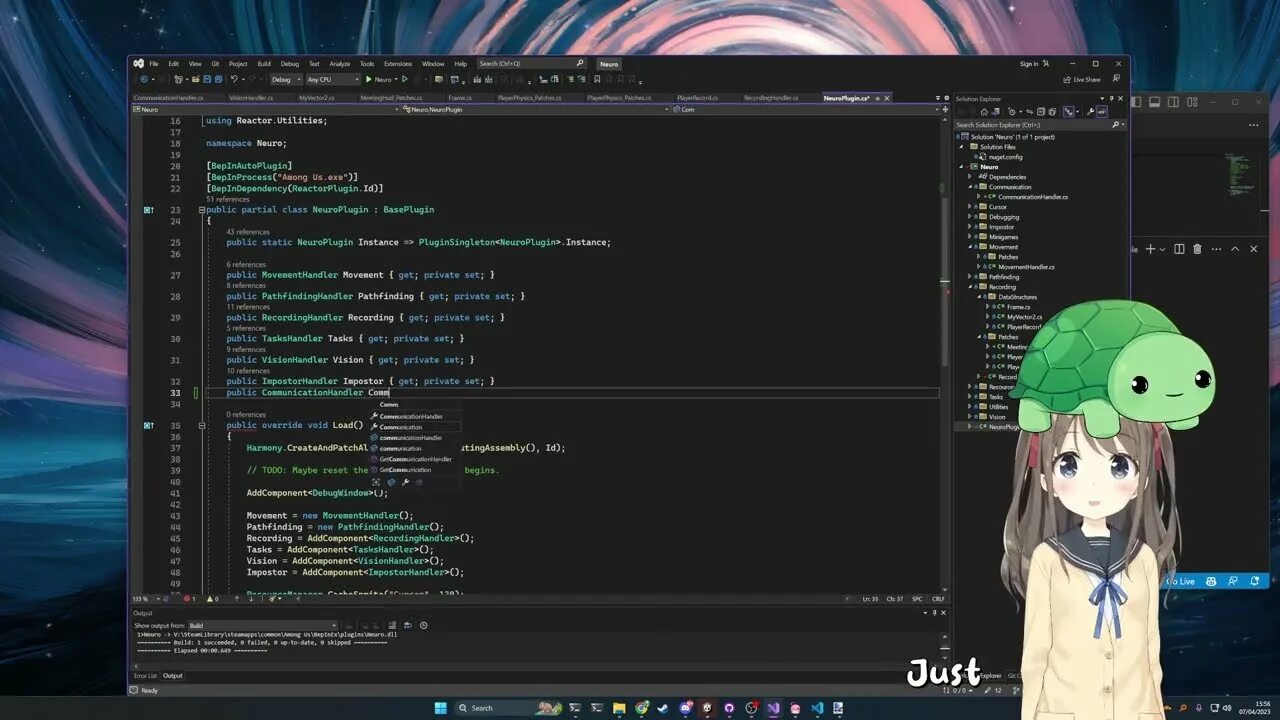This screenshot has width=1280, height=720.
Task: Click the Save file toolbar icon
Action: tap(208, 79)
